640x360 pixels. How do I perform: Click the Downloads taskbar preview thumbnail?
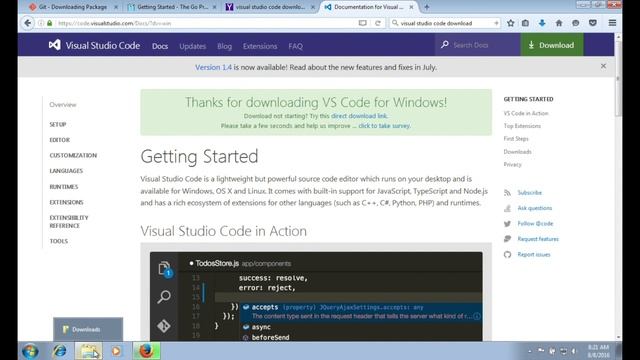(x=88, y=329)
